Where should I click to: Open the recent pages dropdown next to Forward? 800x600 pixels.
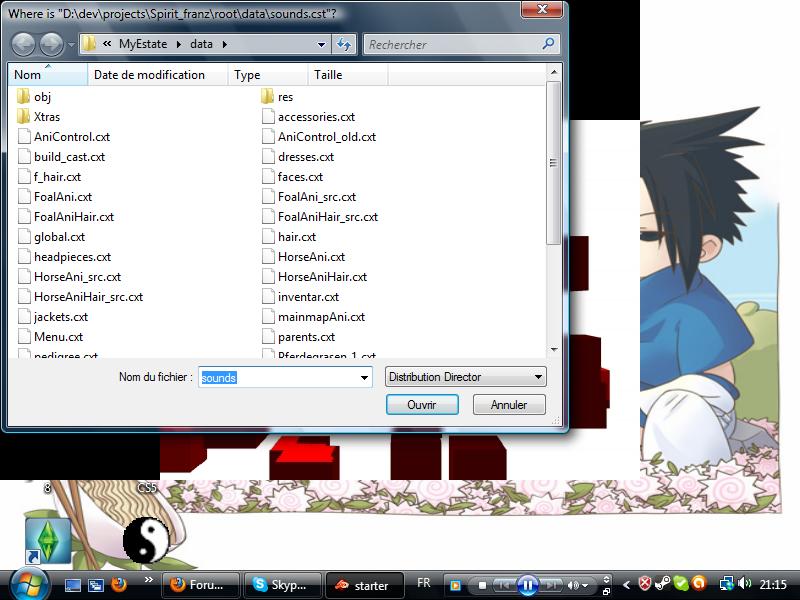[71, 45]
